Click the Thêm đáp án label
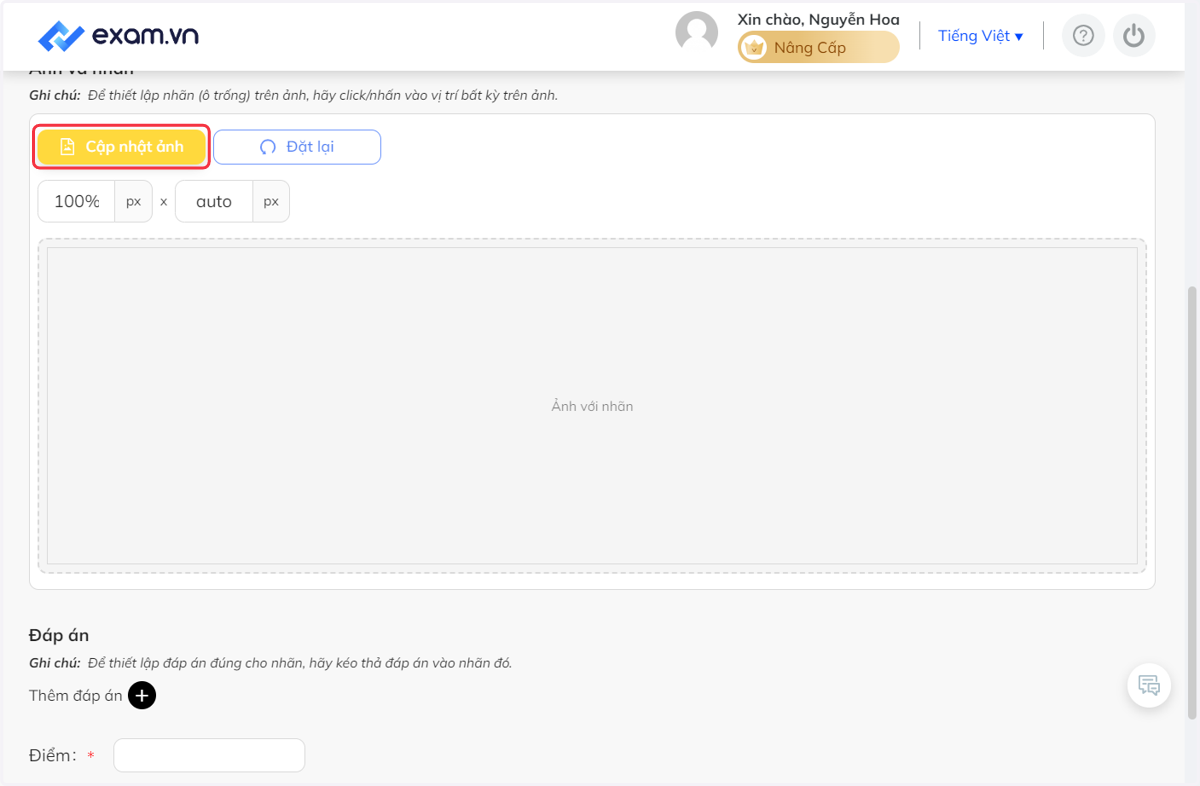This screenshot has width=1200, height=786. [x=76, y=695]
